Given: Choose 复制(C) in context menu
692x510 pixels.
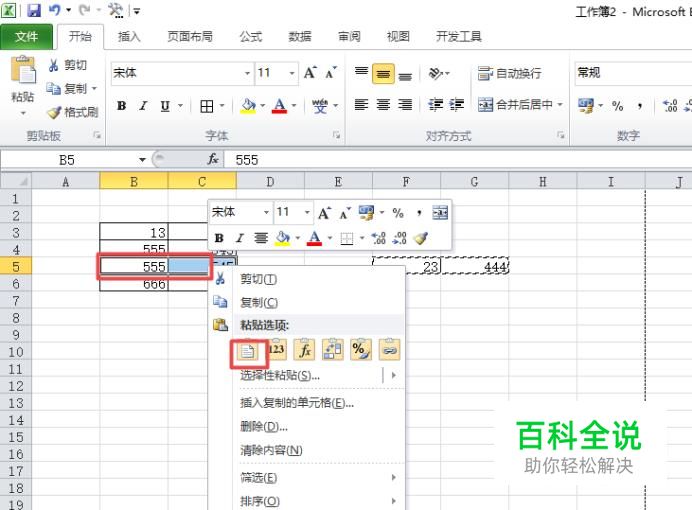Looking at the screenshot, I should pos(309,303).
